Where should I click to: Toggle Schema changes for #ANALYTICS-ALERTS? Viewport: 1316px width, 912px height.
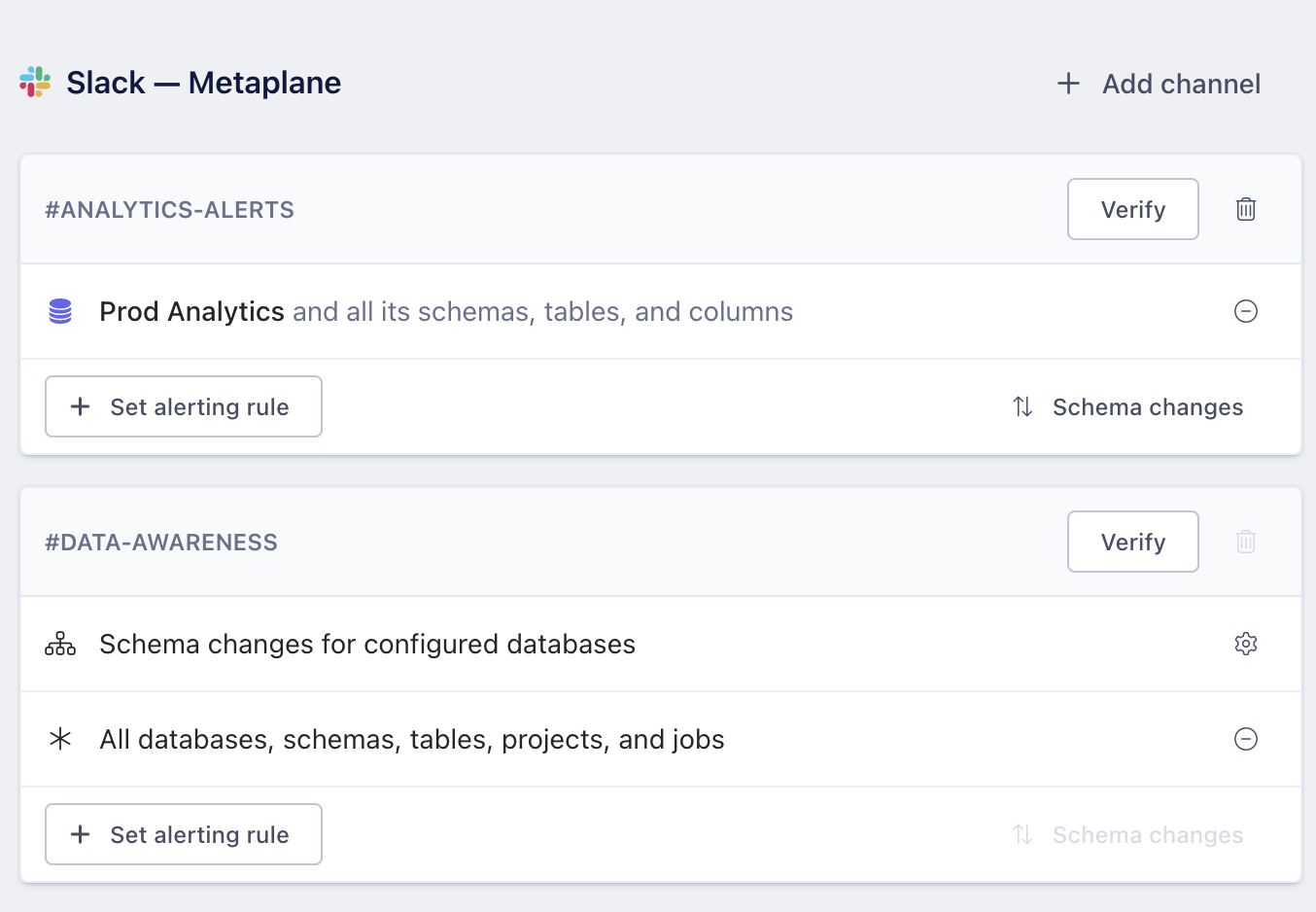pos(1127,406)
